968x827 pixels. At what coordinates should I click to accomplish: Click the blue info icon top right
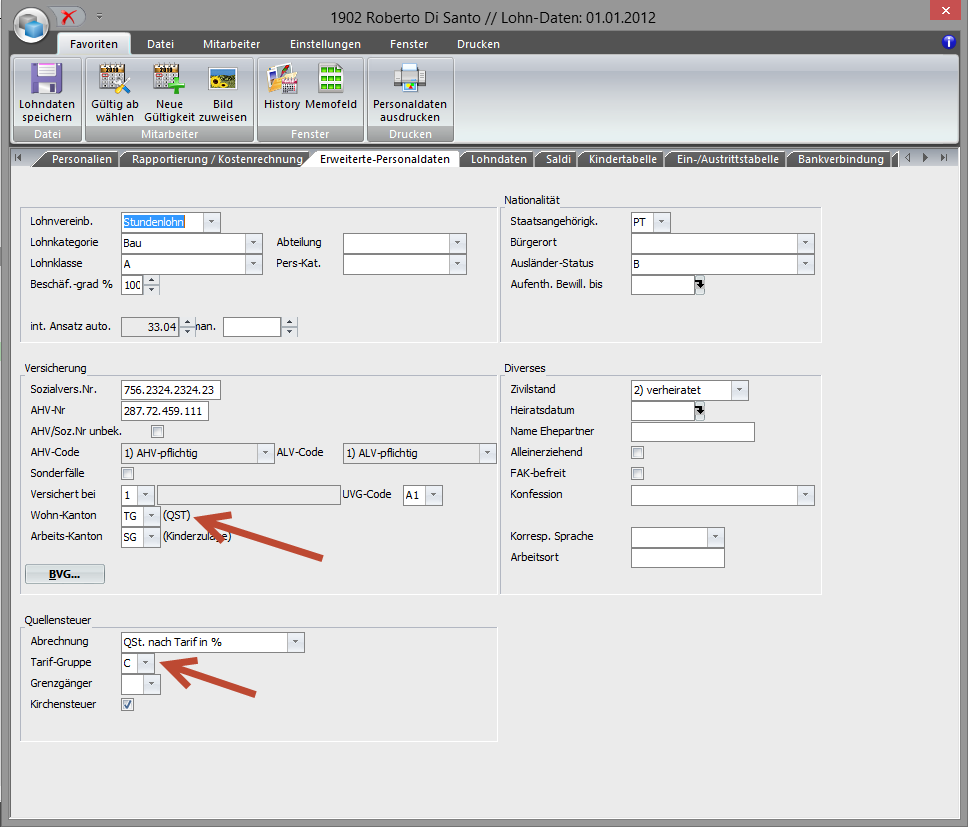949,42
